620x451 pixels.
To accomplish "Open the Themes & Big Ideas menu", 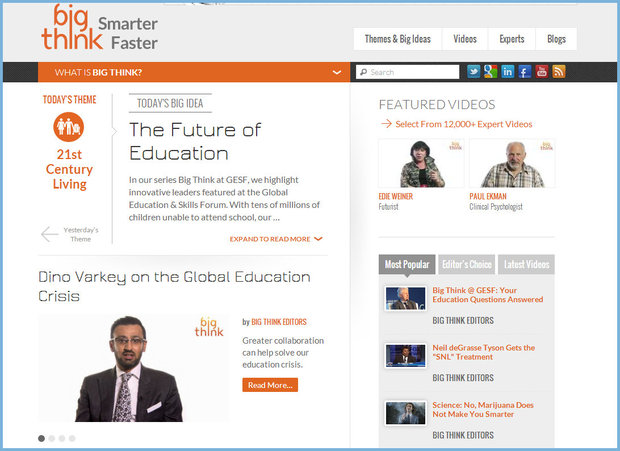I will tap(397, 39).
